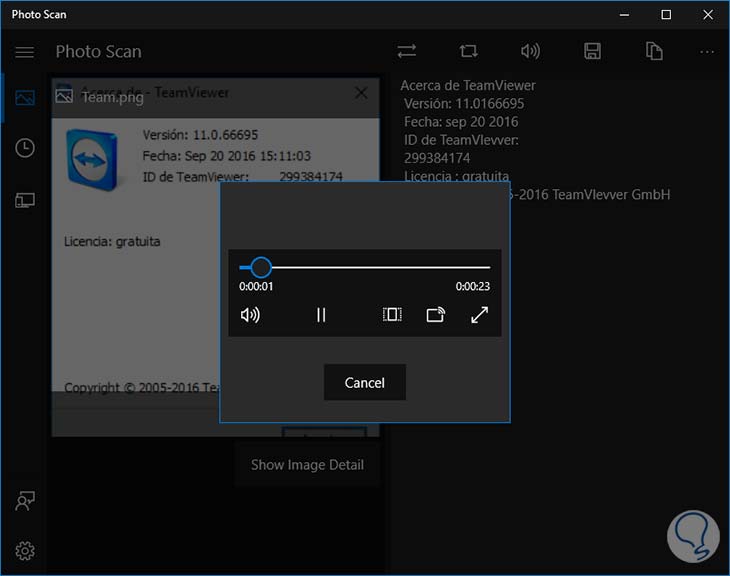Click the swap arrows toolbar icon
This screenshot has height=576, width=730.
tap(406, 51)
